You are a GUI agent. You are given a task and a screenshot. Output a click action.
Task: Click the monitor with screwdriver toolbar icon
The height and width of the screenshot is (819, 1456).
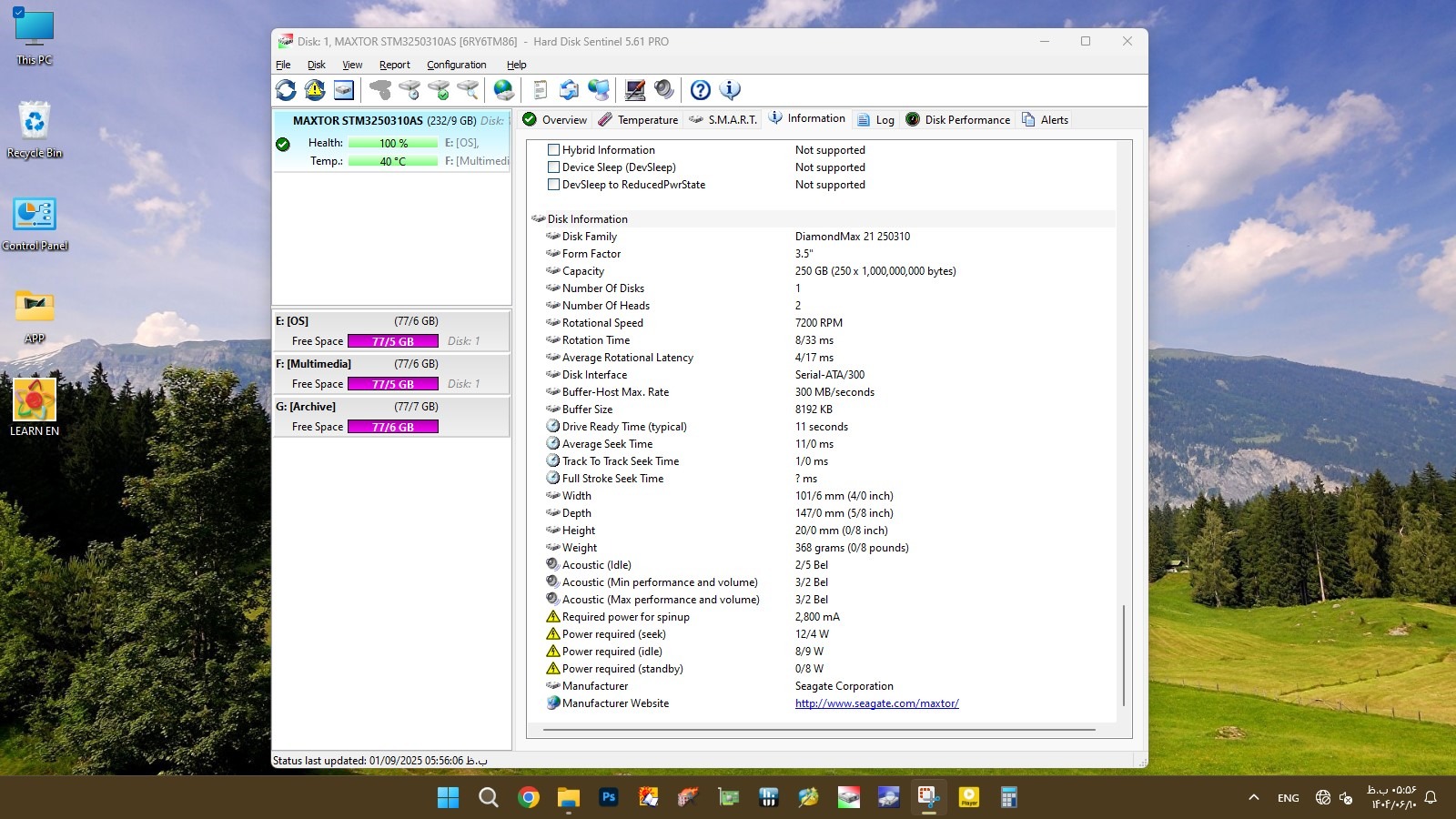[635, 89]
